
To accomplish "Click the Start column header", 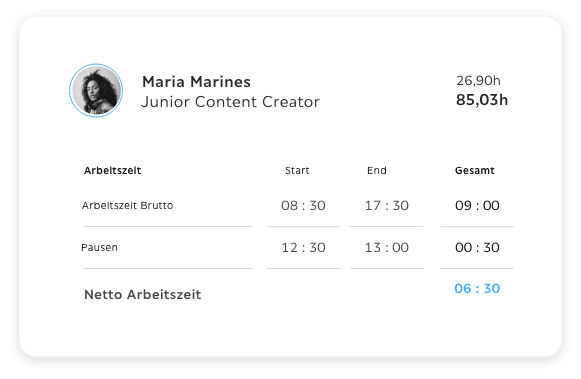I will pyautogui.click(x=297, y=170).
